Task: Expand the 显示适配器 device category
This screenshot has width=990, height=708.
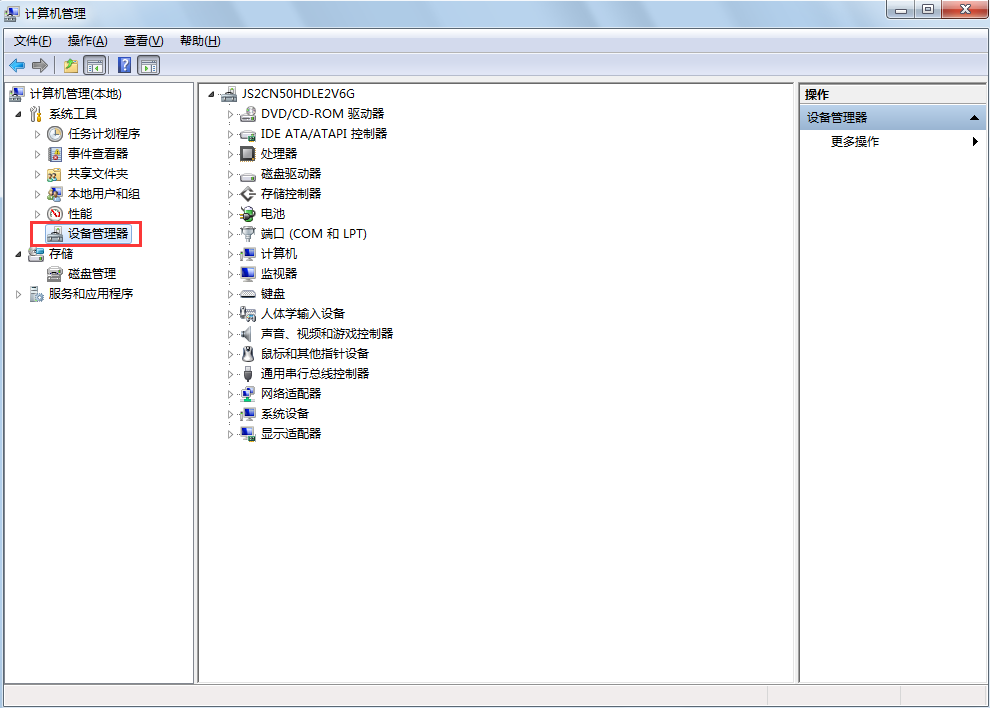Action: [x=230, y=434]
